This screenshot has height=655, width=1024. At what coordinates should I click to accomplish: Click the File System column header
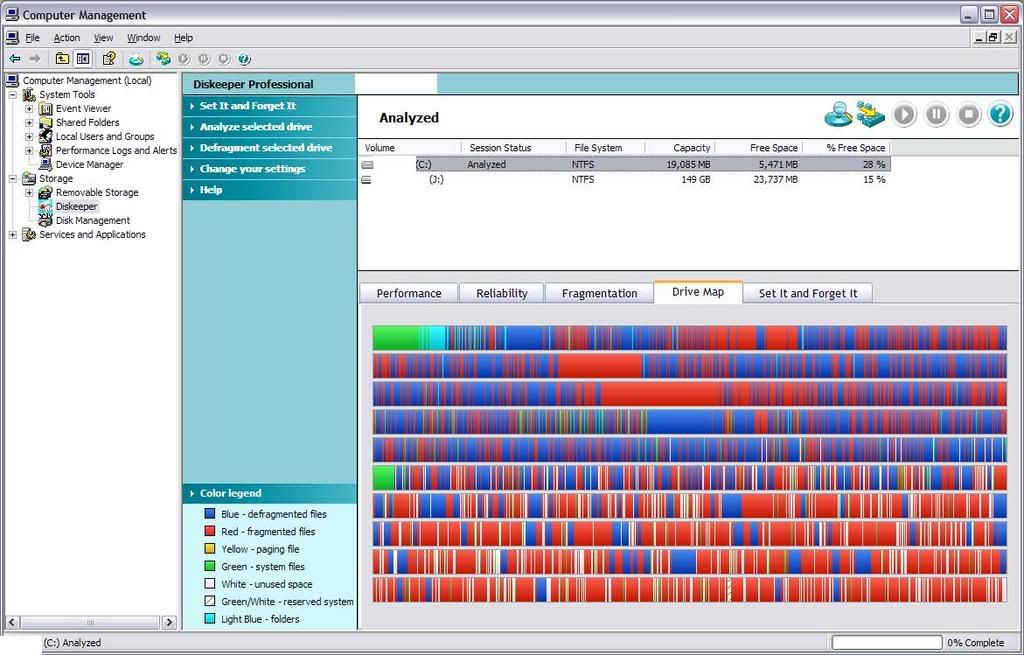coord(605,148)
